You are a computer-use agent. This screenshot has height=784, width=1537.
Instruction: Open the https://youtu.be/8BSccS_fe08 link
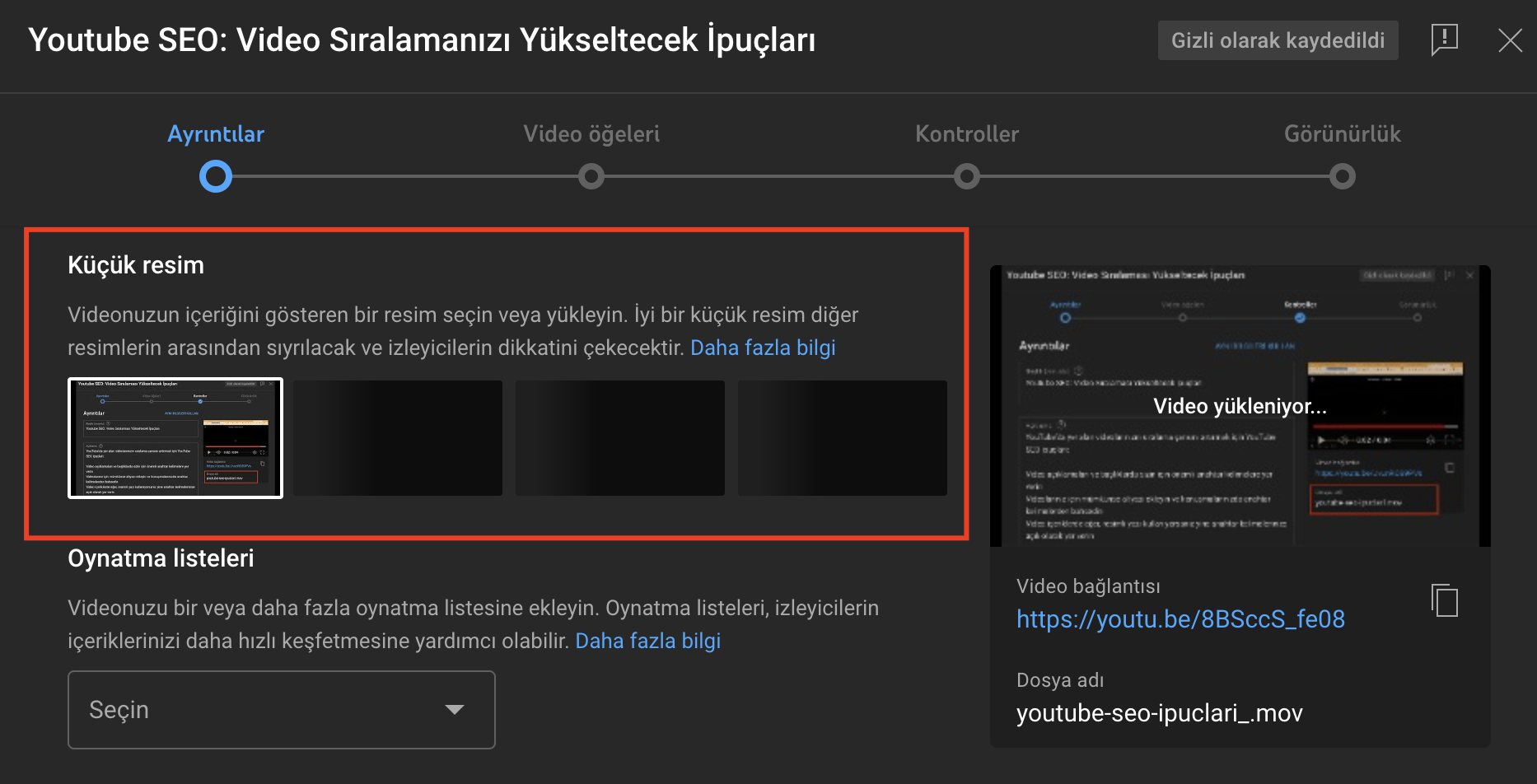pos(1180,619)
